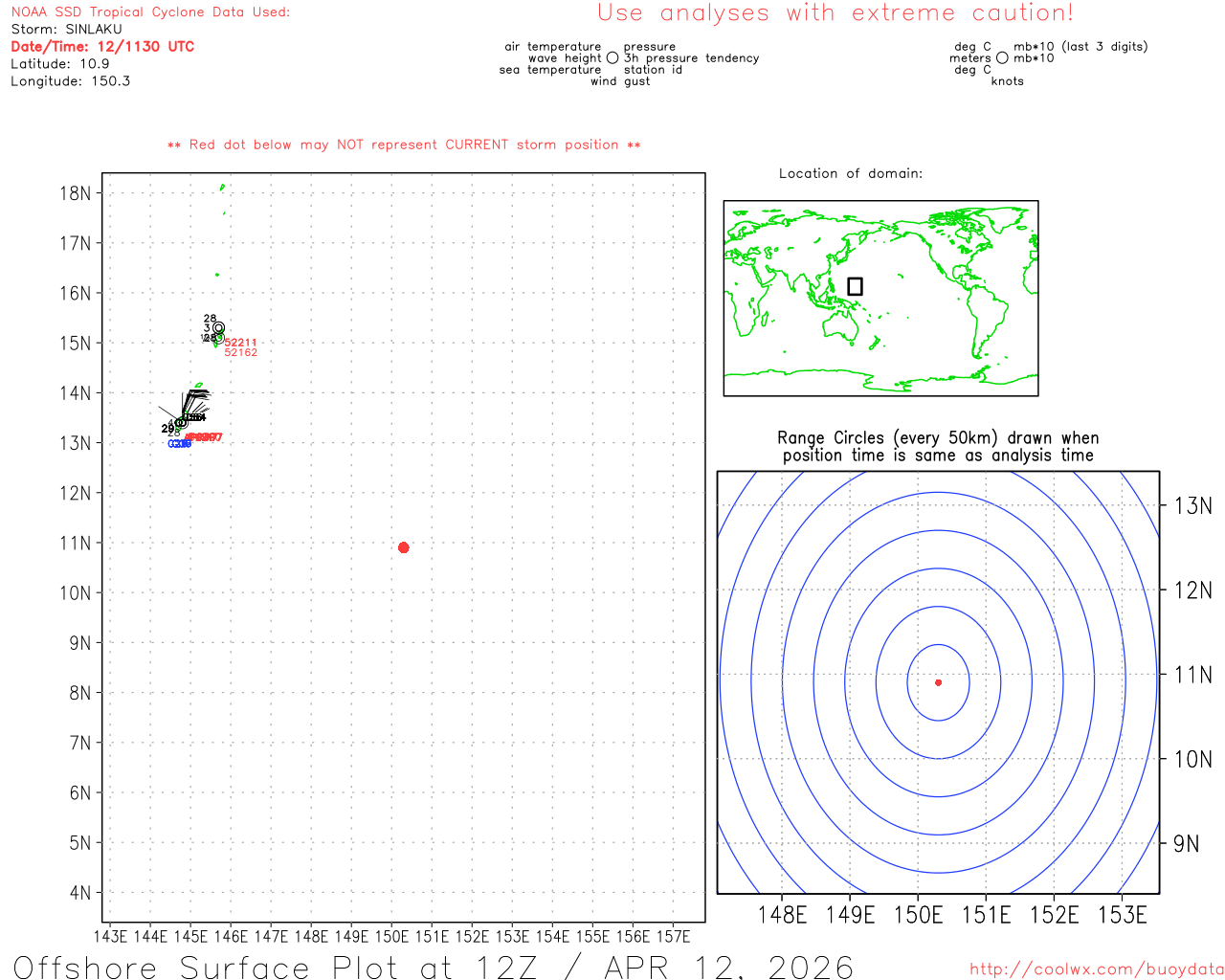
Task: Select the 'Latitude: 10.9' value
Action: (60, 64)
